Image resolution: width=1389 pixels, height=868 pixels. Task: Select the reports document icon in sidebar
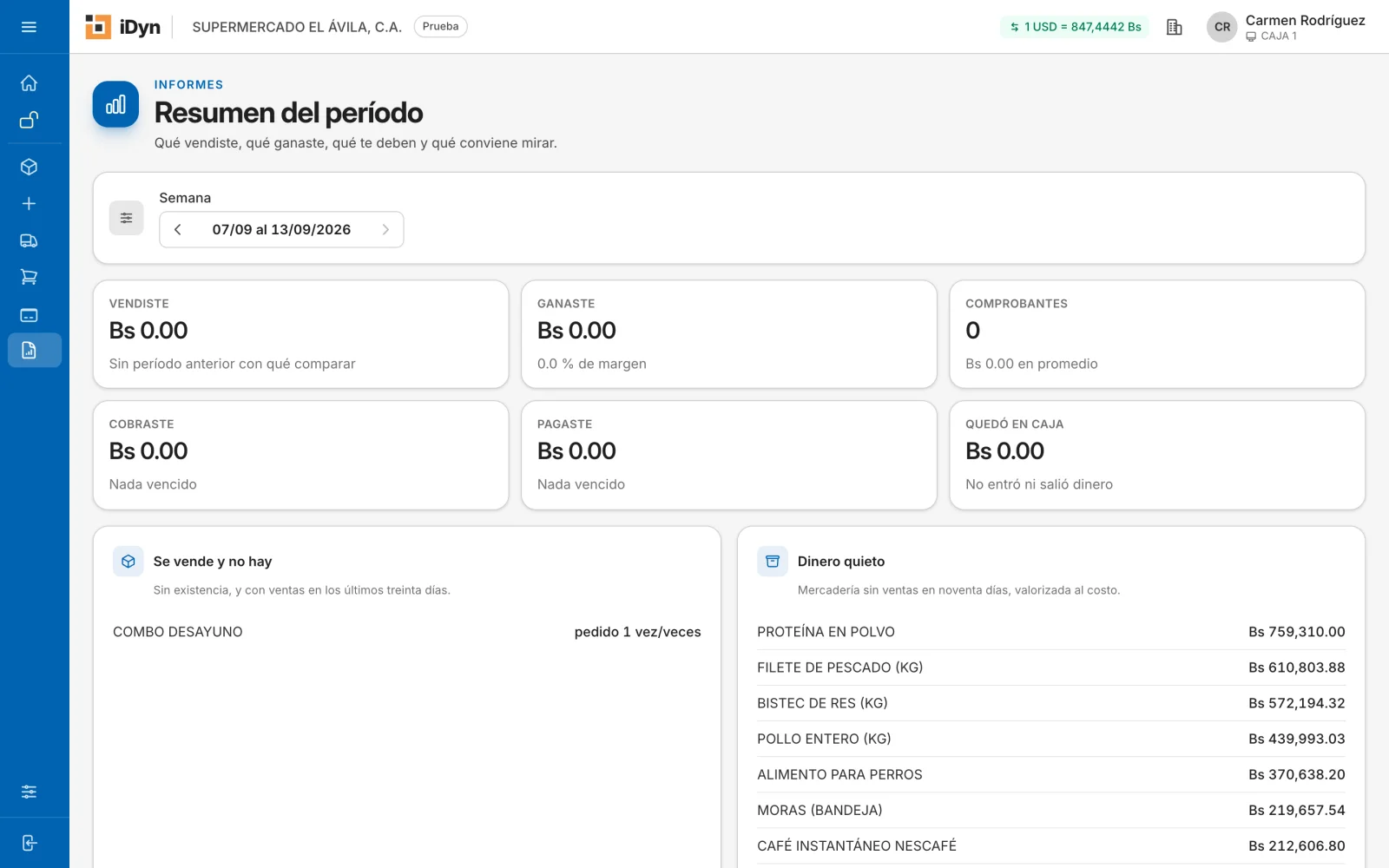pyautogui.click(x=35, y=350)
